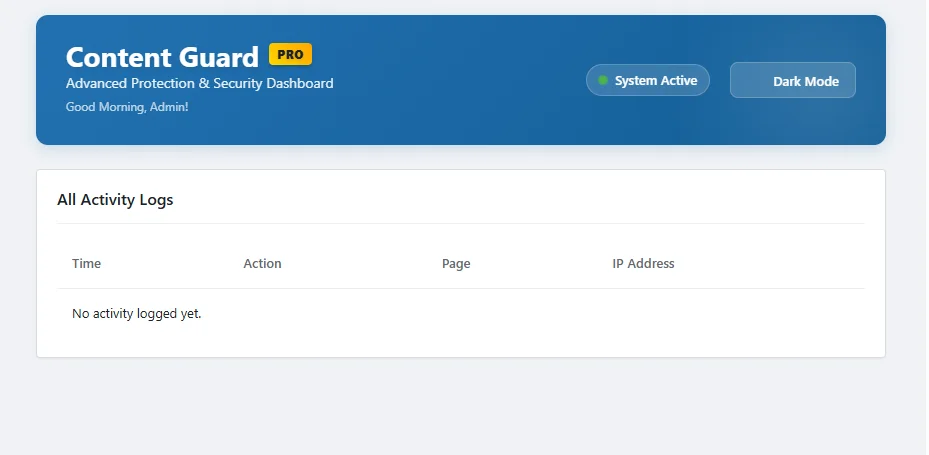Screen dimensions: 929x455
Task: Click the Content Guard title
Action: [162, 57]
